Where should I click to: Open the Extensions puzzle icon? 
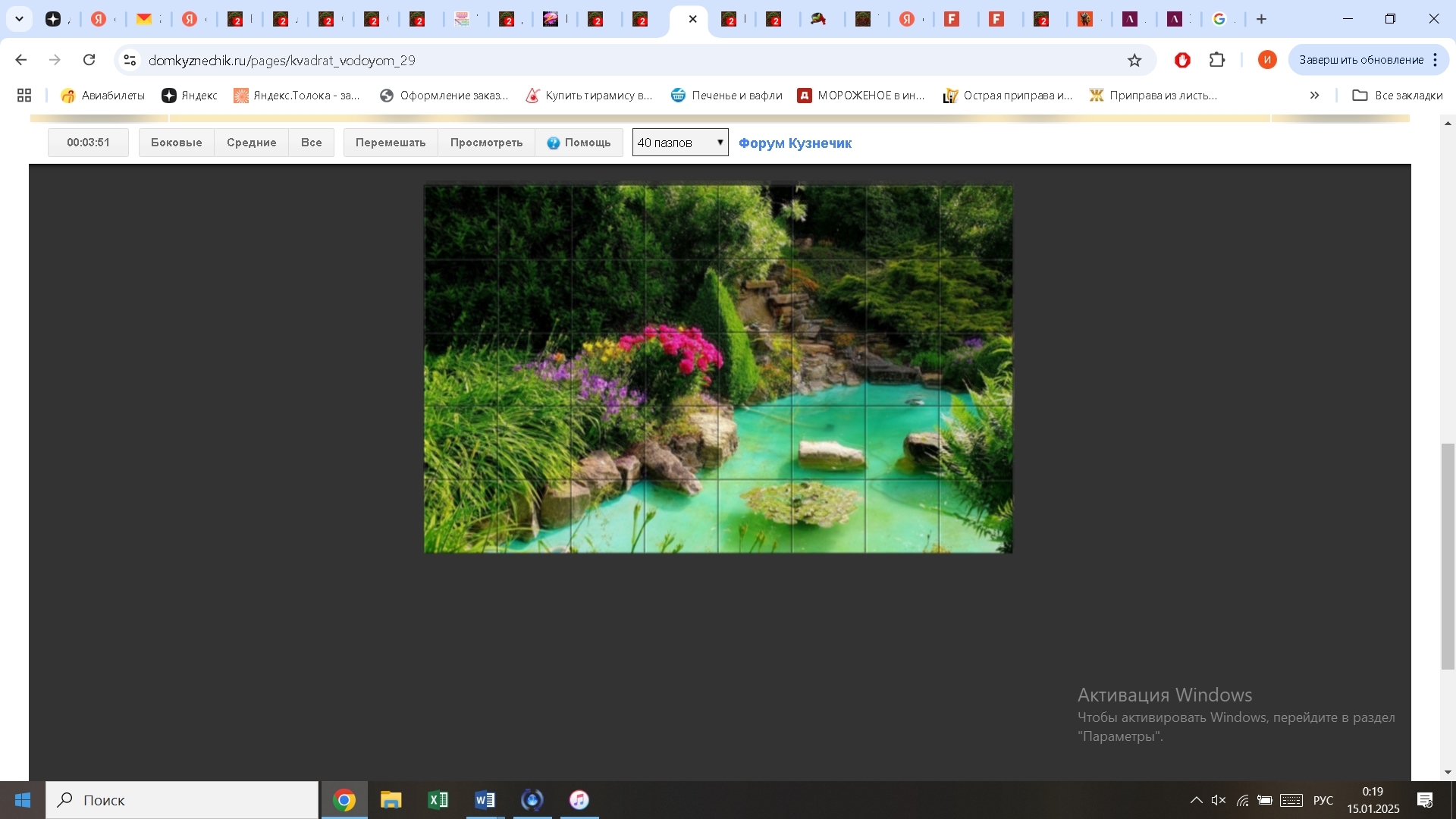click(1217, 60)
